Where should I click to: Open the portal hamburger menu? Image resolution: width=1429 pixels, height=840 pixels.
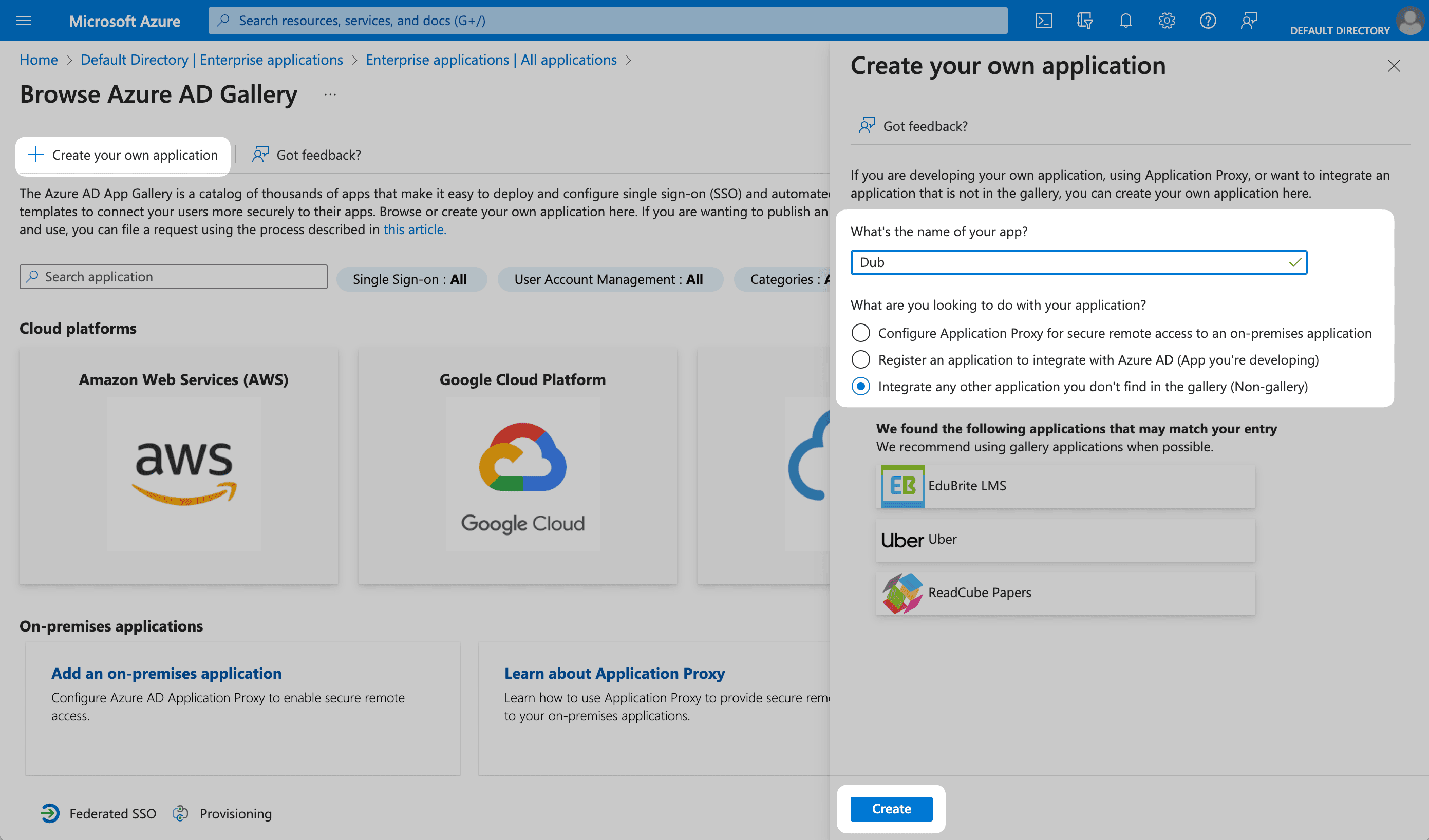[24, 21]
